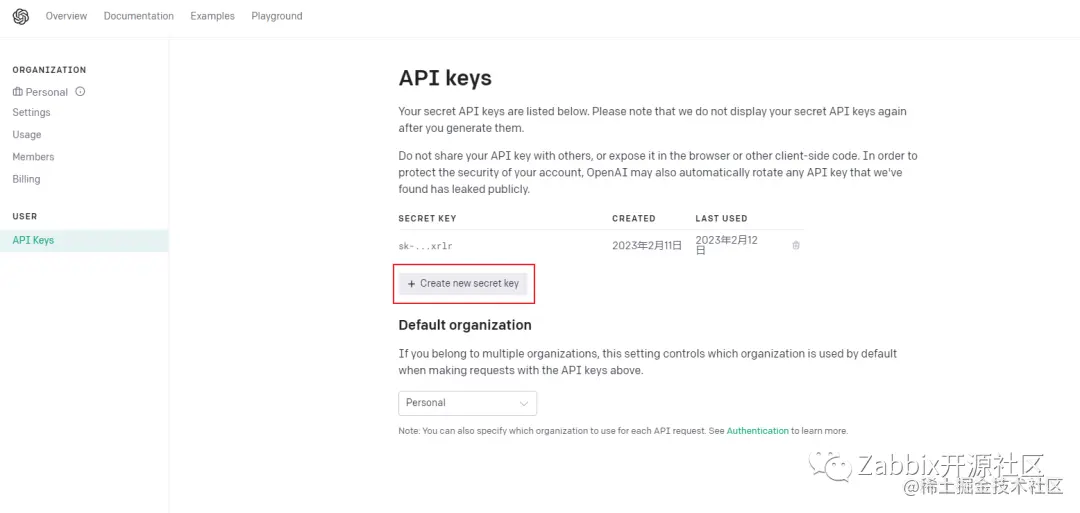Go to Members in the sidebar

[33, 157]
